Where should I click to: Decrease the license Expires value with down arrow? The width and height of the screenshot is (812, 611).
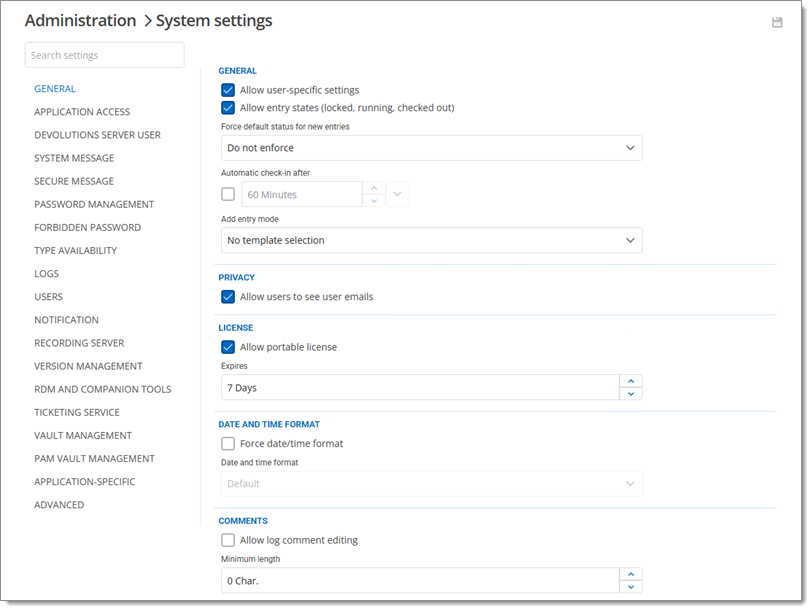[x=630, y=394]
